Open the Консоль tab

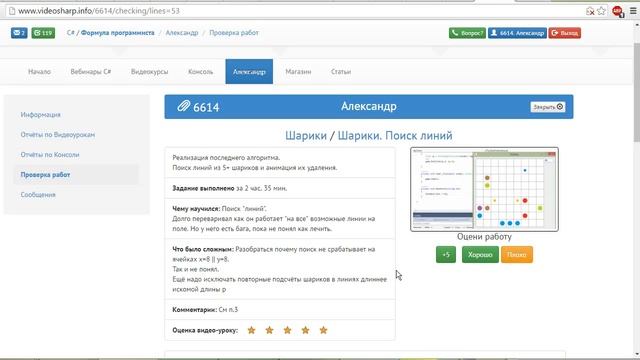(x=200, y=71)
